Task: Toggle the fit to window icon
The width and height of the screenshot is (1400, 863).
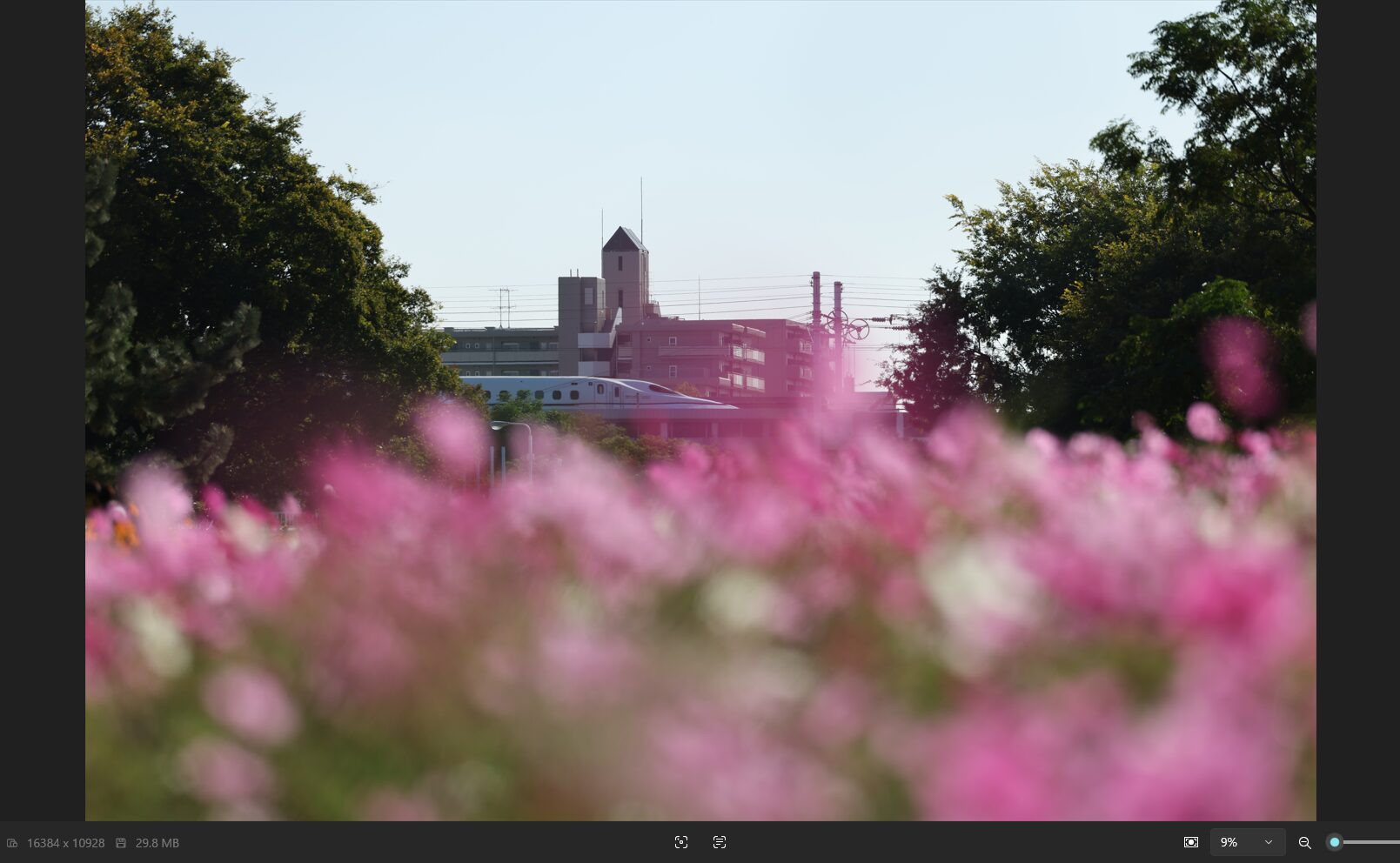Action: [x=1191, y=842]
